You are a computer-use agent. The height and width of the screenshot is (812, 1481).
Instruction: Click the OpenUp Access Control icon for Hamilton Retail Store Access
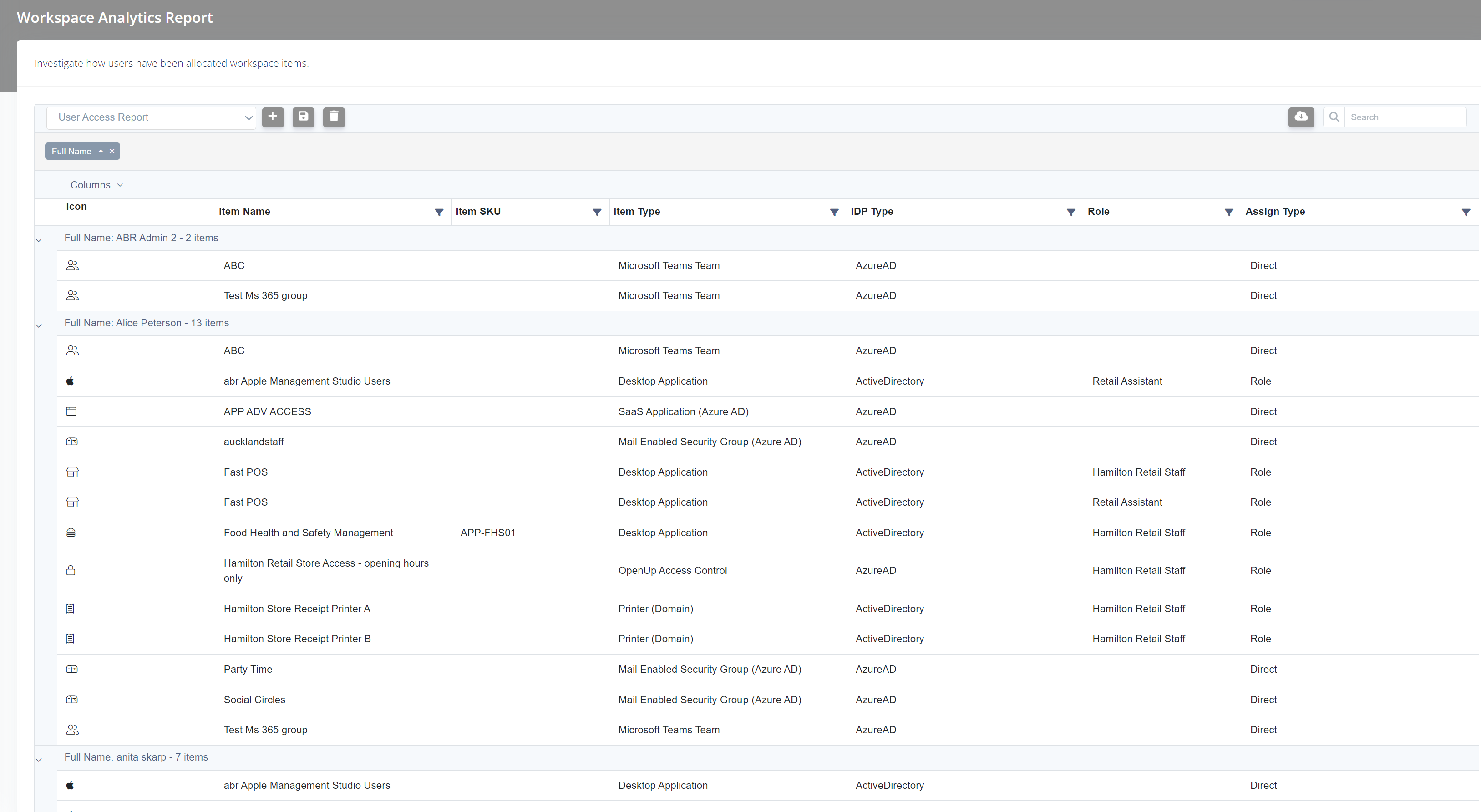pos(72,569)
